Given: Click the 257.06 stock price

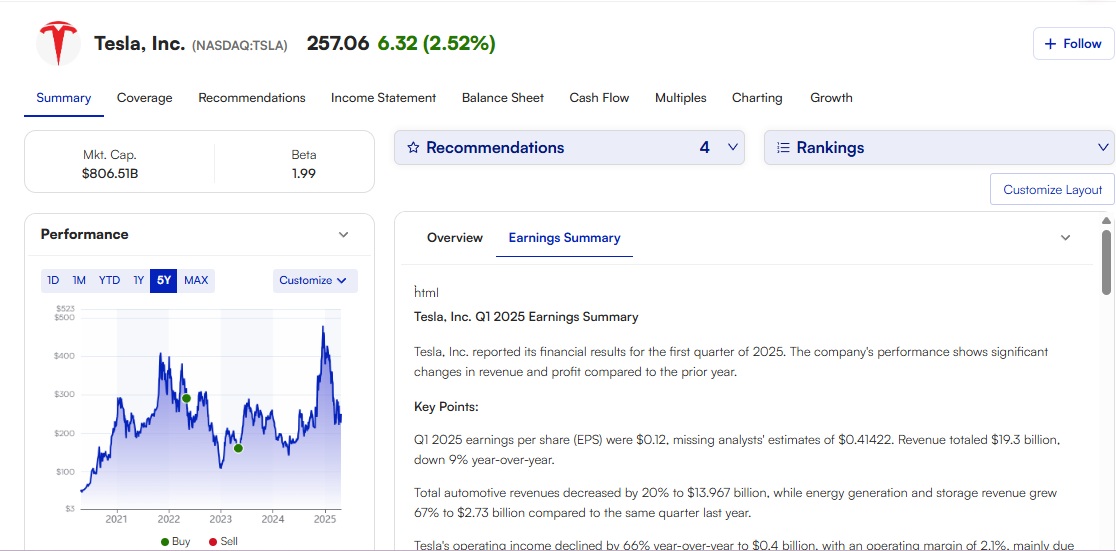Looking at the screenshot, I should pos(338,43).
